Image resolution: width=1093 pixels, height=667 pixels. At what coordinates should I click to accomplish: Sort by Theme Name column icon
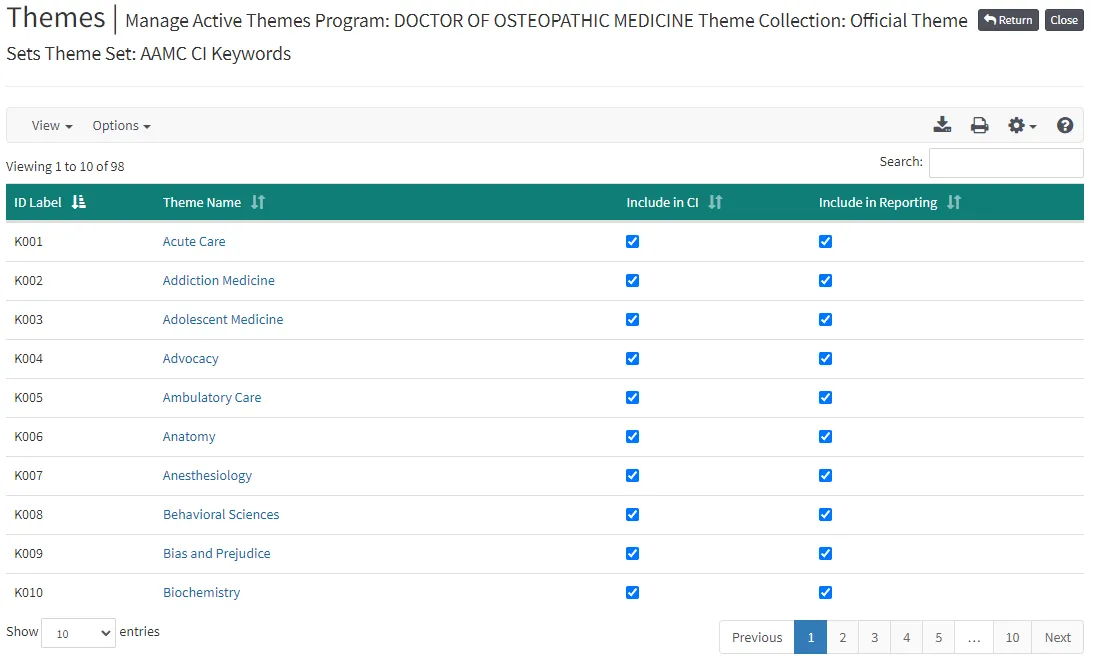point(258,202)
